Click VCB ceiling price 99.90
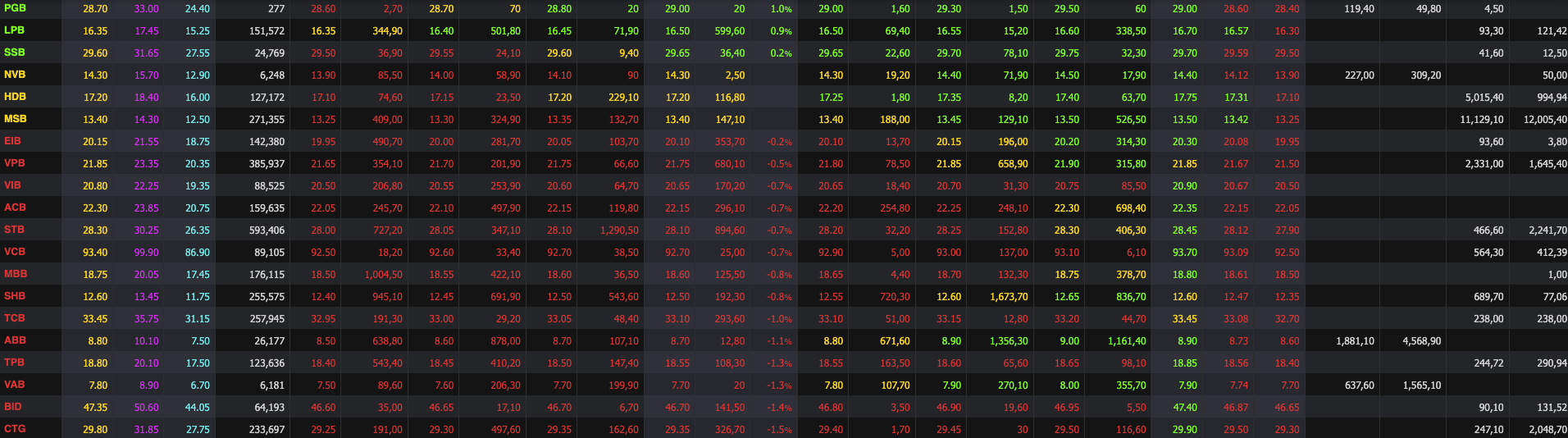This screenshot has width=1568, height=438. coord(147,253)
